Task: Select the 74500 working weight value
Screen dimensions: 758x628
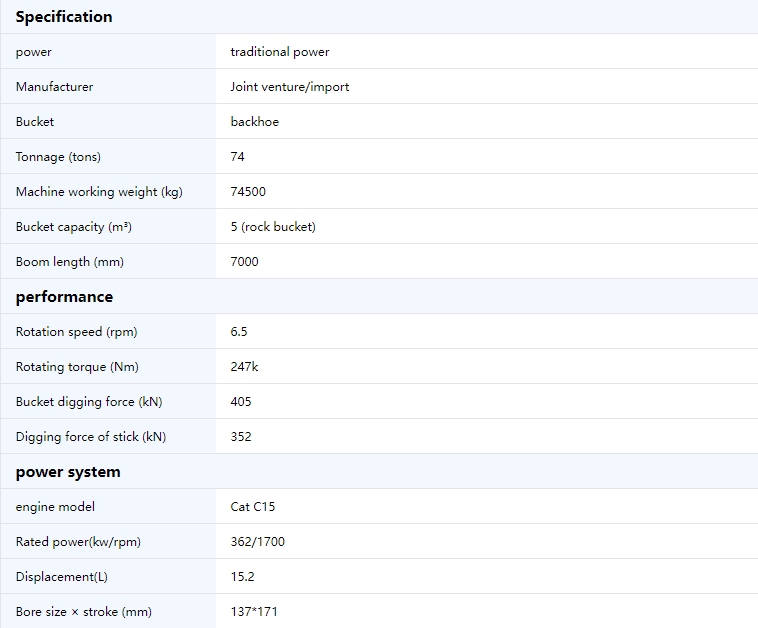Action: coord(248,192)
